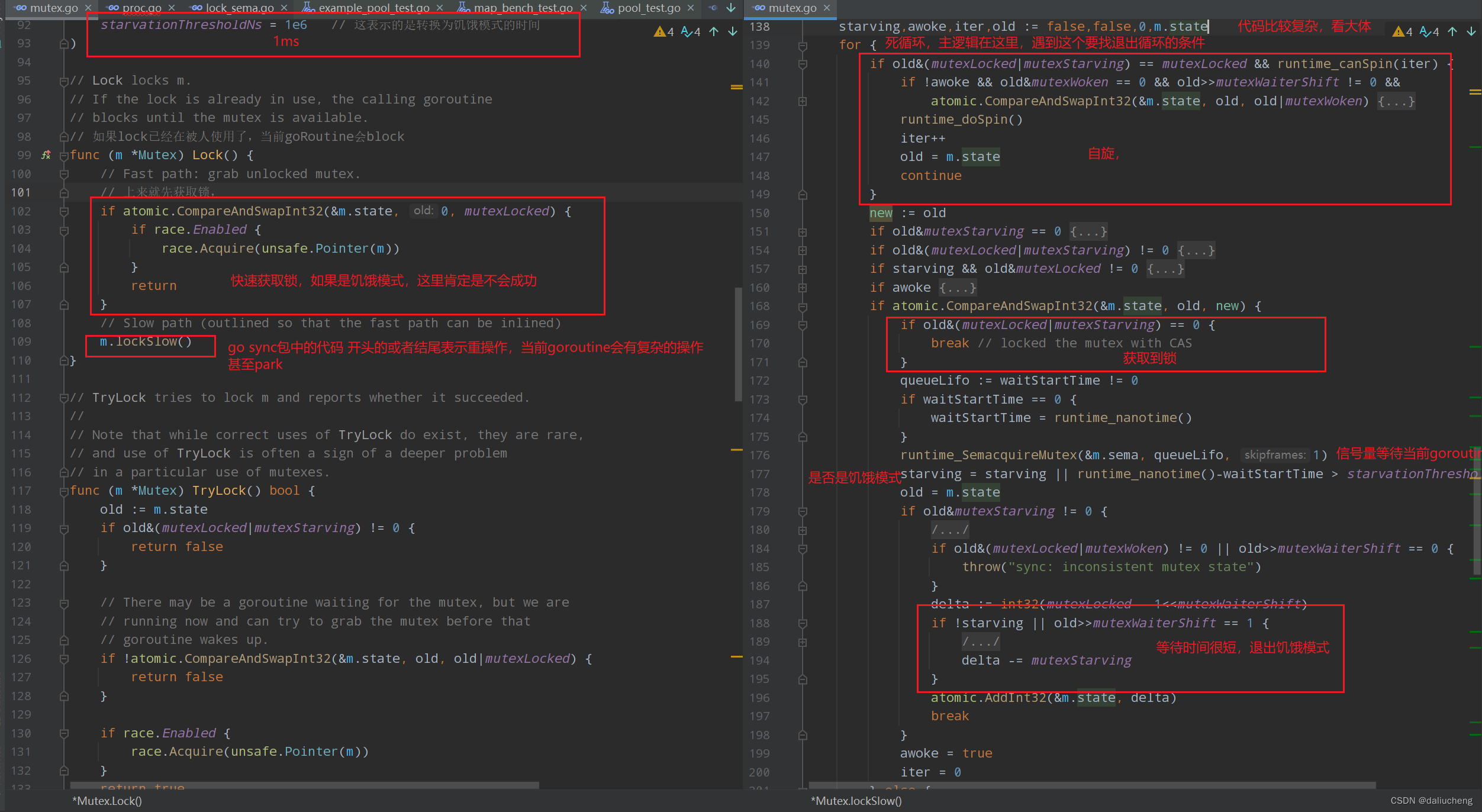Go to previous highlighted problem in left editor

point(714,31)
